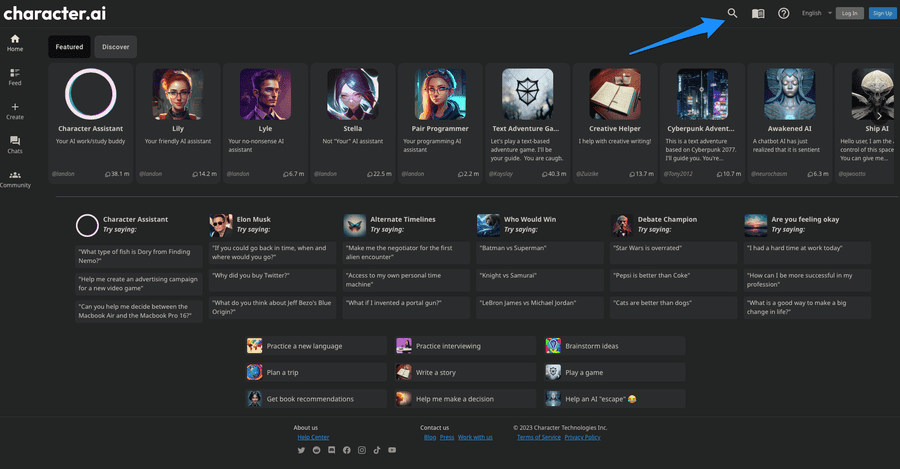
Task: Click the Reddit icon in footer
Action: click(316, 450)
